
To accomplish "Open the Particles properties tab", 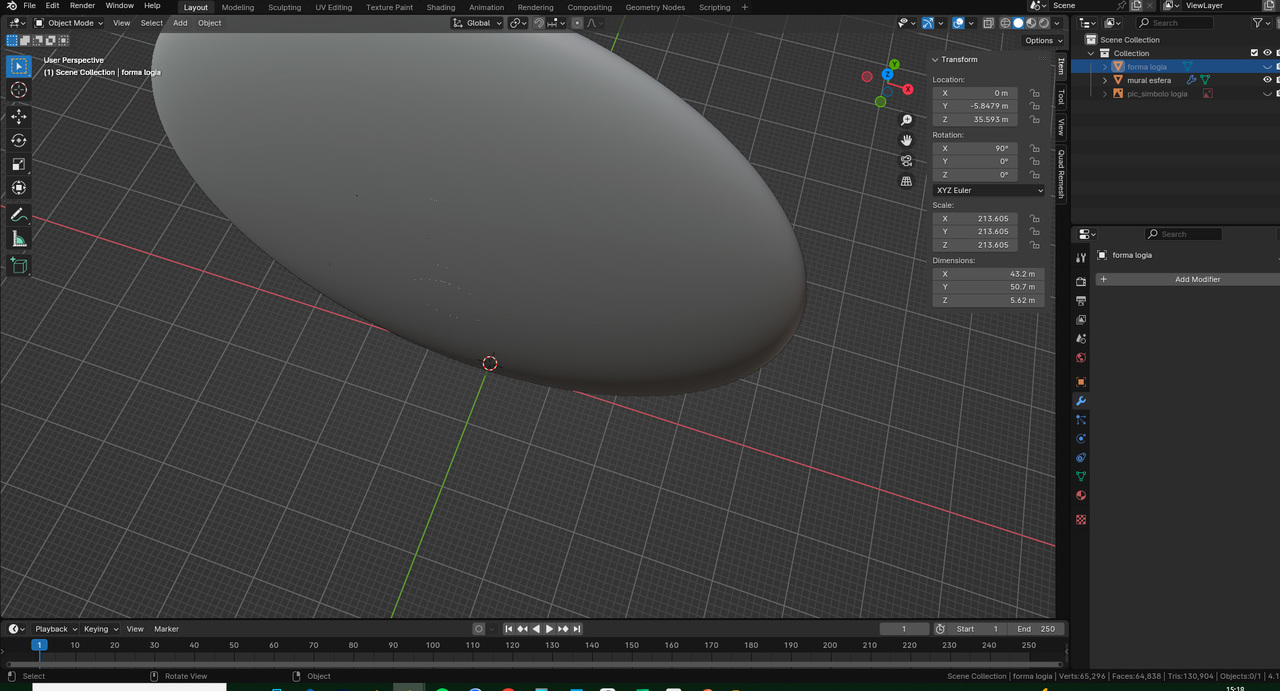I will [1081, 420].
